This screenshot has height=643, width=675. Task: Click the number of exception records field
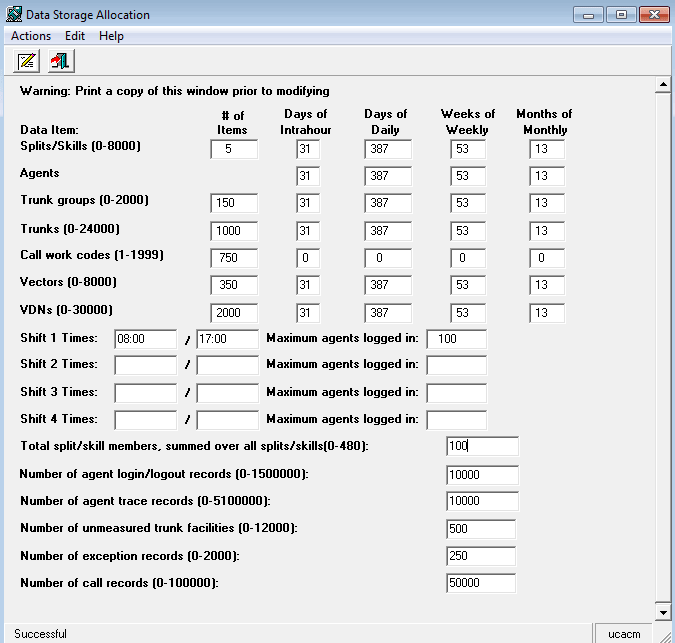[x=481, y=556]
